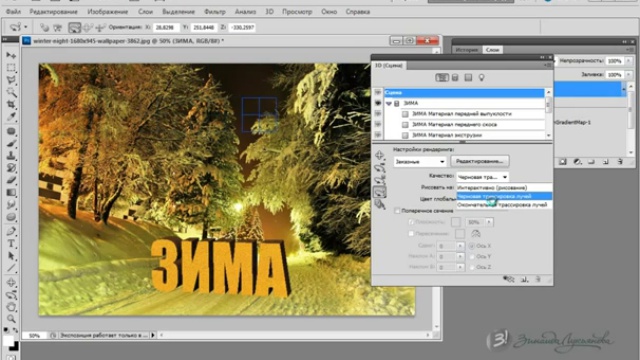
Task: Select the Line shape tool
Action: pyautogui.click(x=11, y=269)
